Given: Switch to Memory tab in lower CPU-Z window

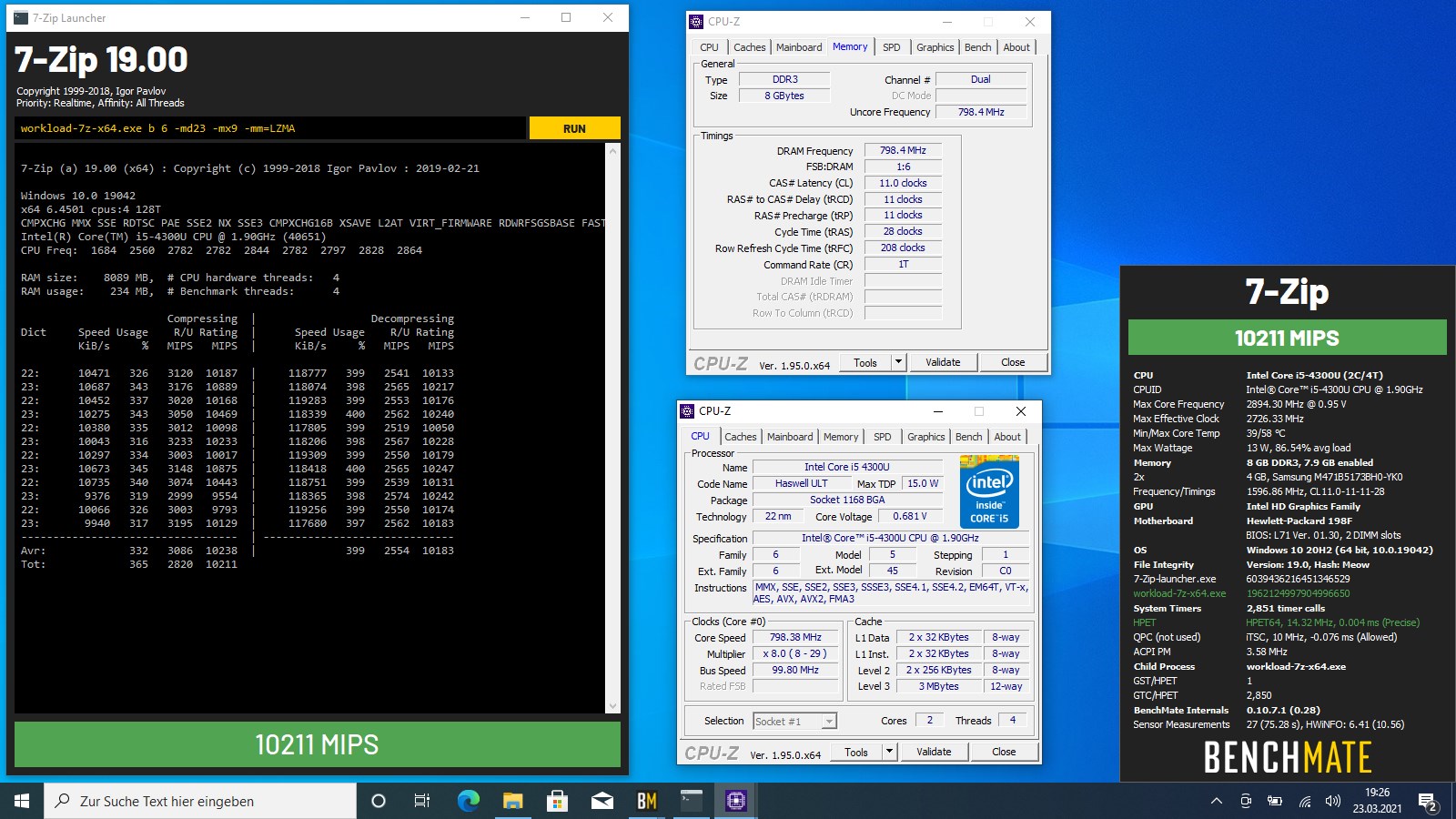Looking at the screenshot, I should pos(841,437).
